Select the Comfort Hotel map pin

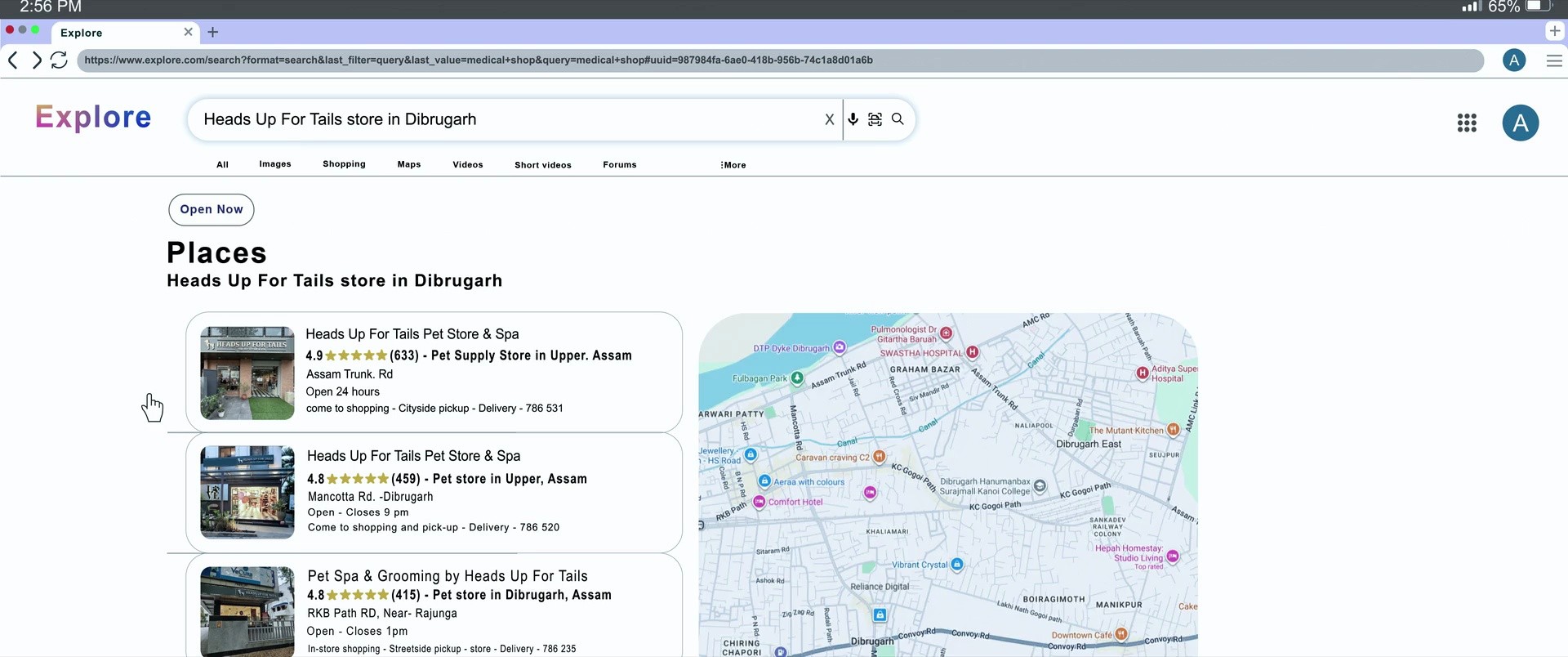pyautogui.click(x=759, y=502)
